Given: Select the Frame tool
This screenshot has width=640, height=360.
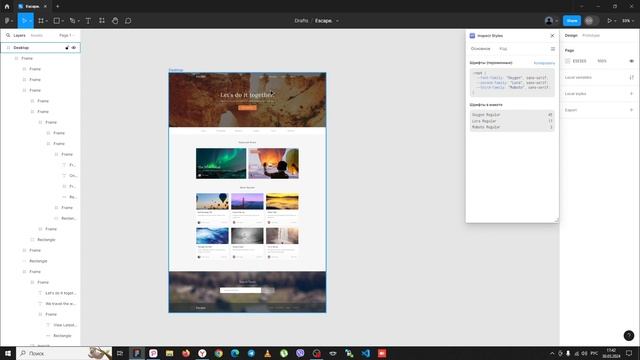Looking at the screenshot, I should (x=41, y=20).
